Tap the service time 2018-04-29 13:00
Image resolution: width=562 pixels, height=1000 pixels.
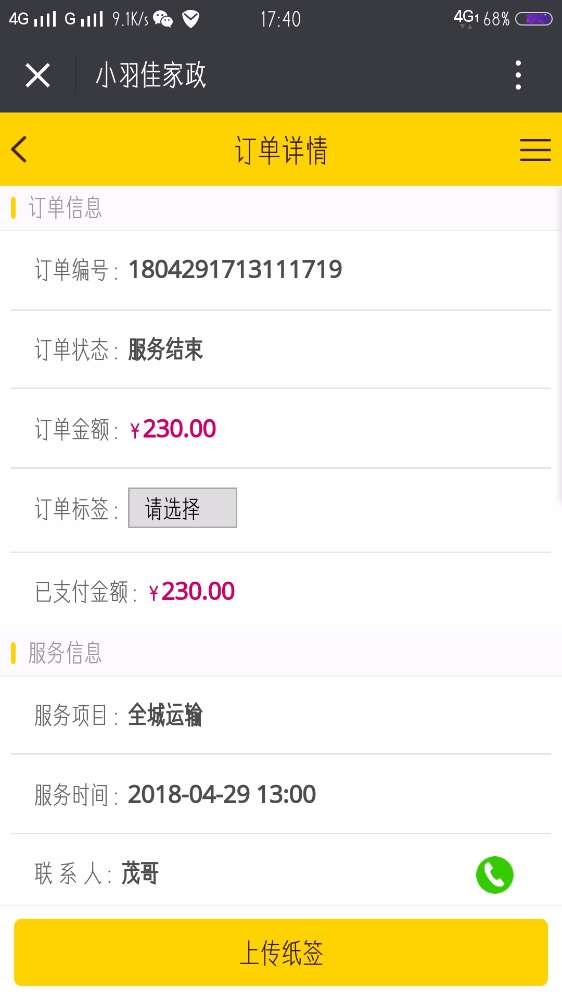[222, 795]
